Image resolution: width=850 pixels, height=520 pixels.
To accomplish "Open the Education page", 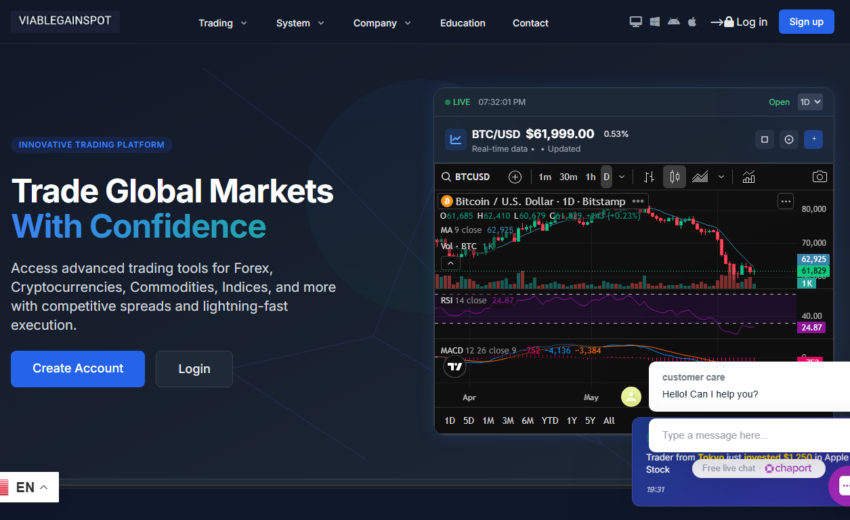I will [462, 23].
